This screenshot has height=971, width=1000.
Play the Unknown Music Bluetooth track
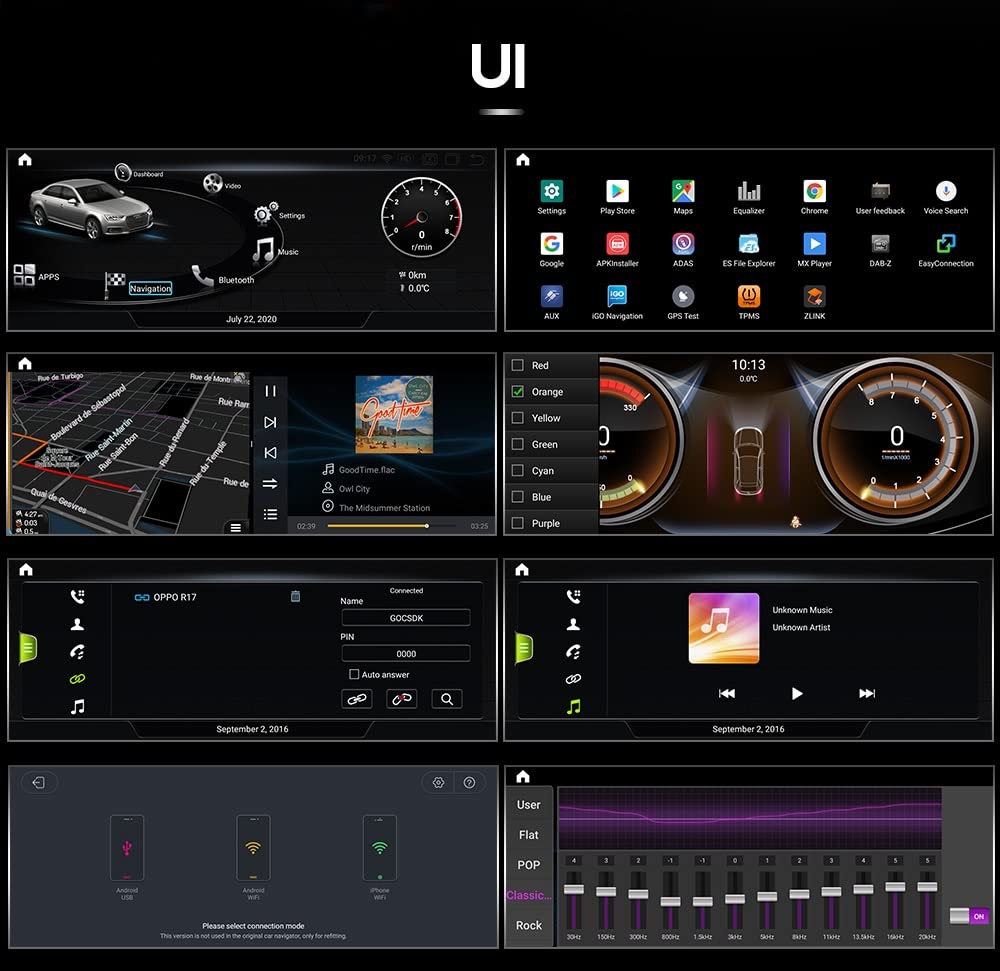pos(797,693)
